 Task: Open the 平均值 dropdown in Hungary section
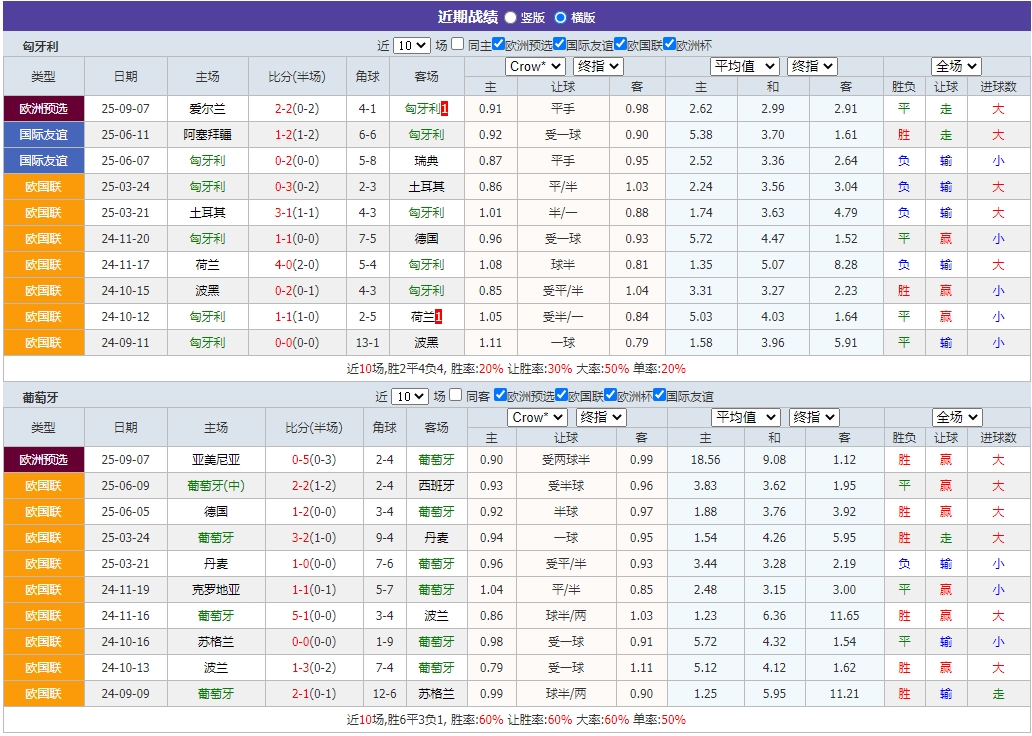tap(745, 66)
